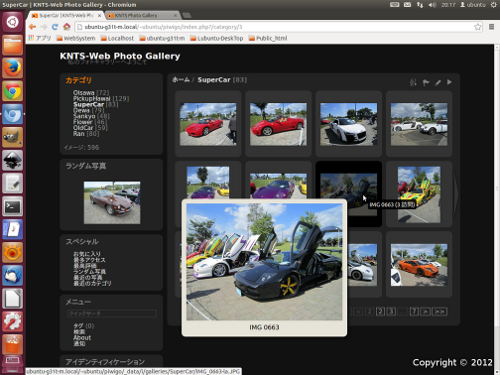Open the Dewa category

[x=81, y=110]
